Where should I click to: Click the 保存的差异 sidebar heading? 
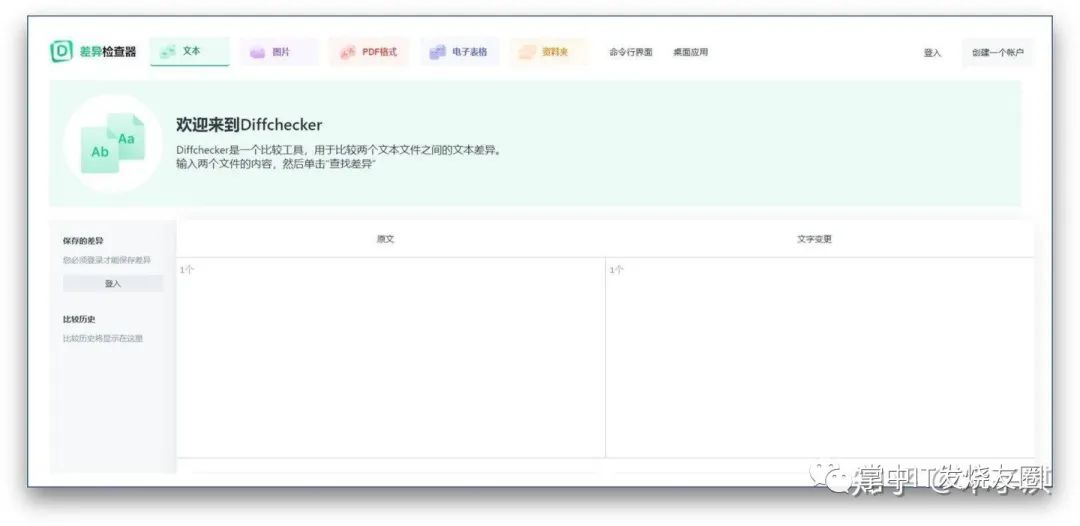pyautogui.click(x=83, y=241)
